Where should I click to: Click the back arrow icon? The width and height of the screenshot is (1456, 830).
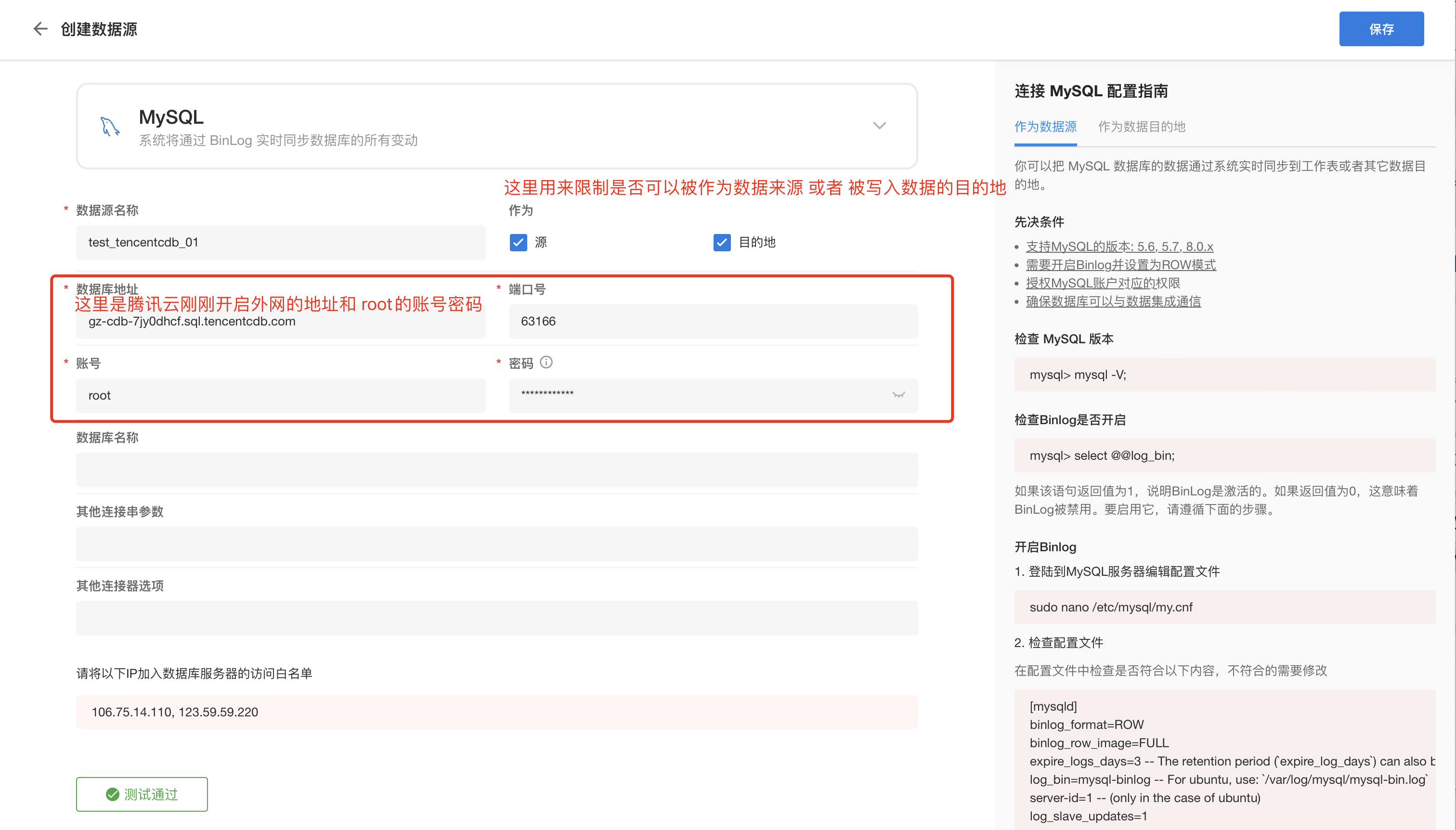pyautogui.click(x=40, y=28)
